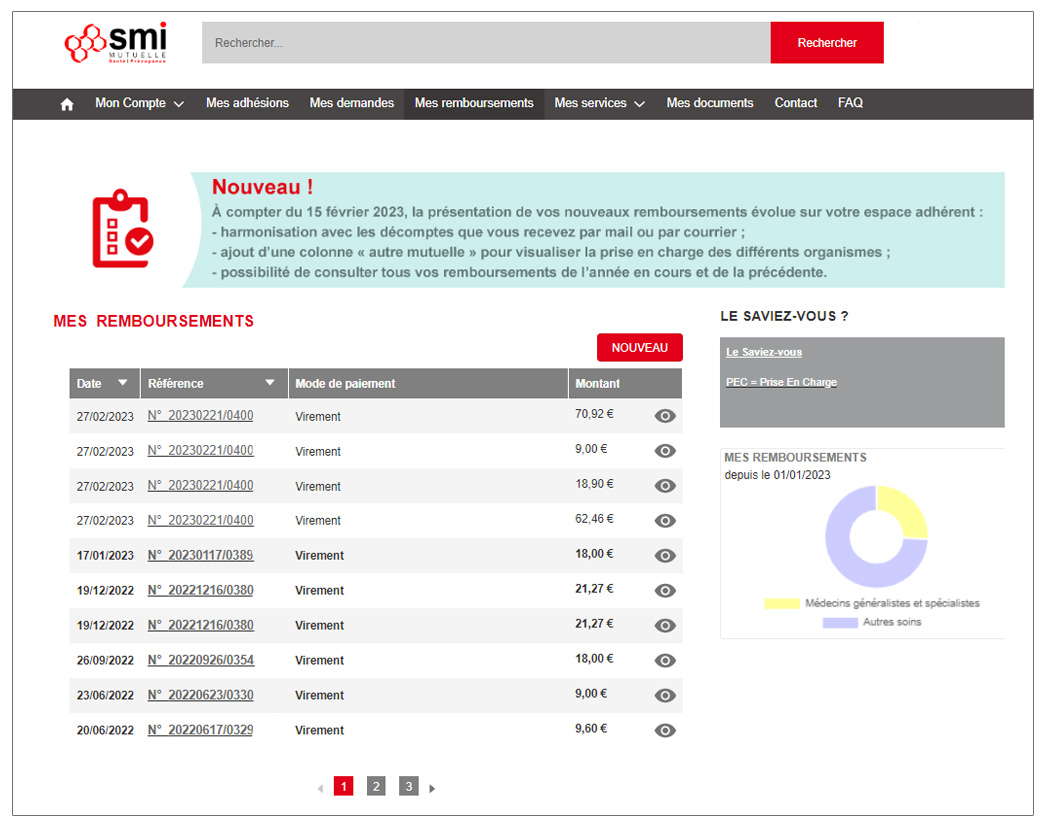Viewport: 1046px width, 827px height.
Task: Show the 18,90 € reimbursement details
Action: [x=665, y=486]
